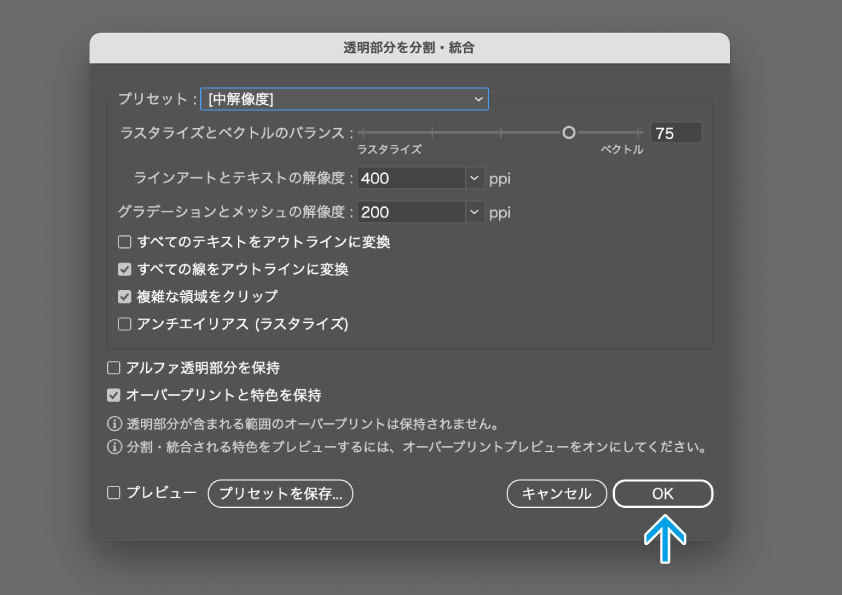Viewport: 842px width, 595px height.
Task: Uncheck すべての線をアウトラインに変換
Action: pos(125,269)
